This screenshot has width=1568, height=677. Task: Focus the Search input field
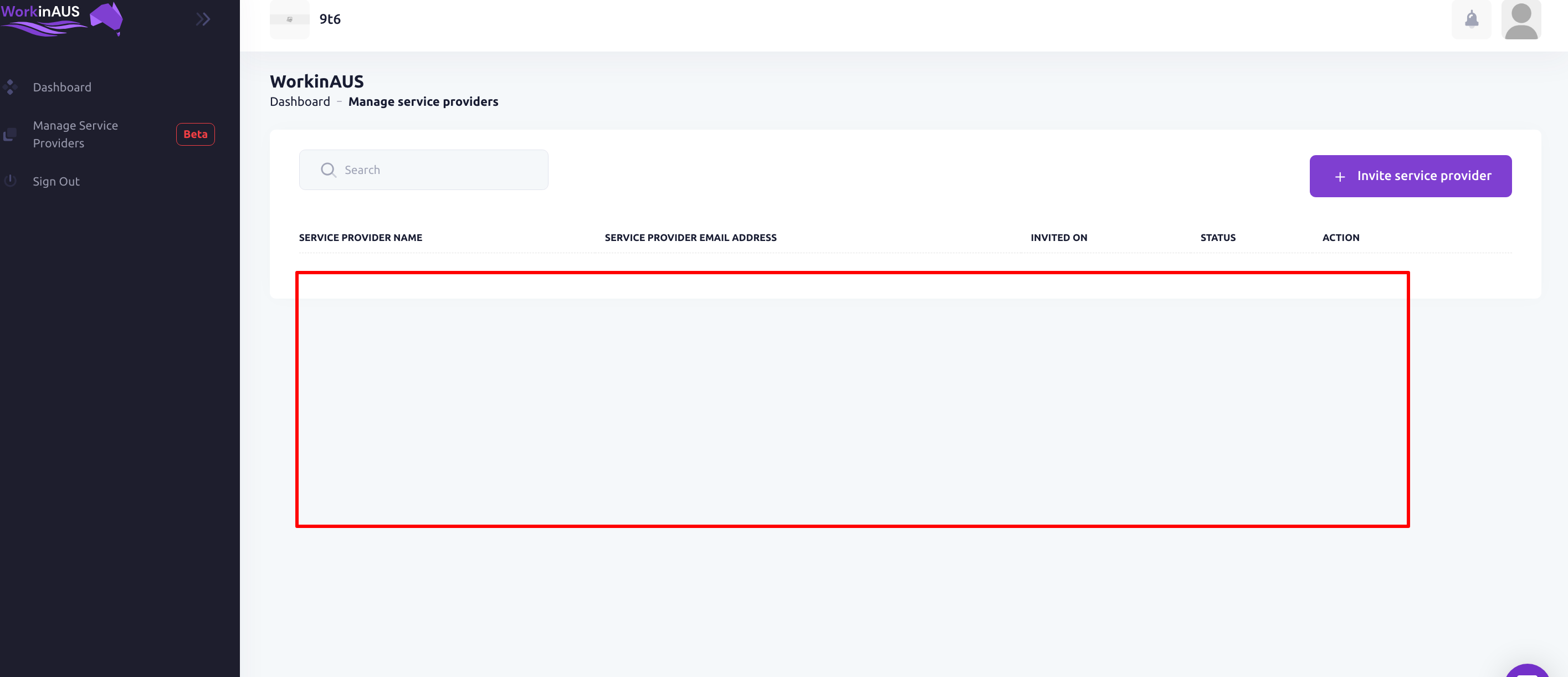424,170
